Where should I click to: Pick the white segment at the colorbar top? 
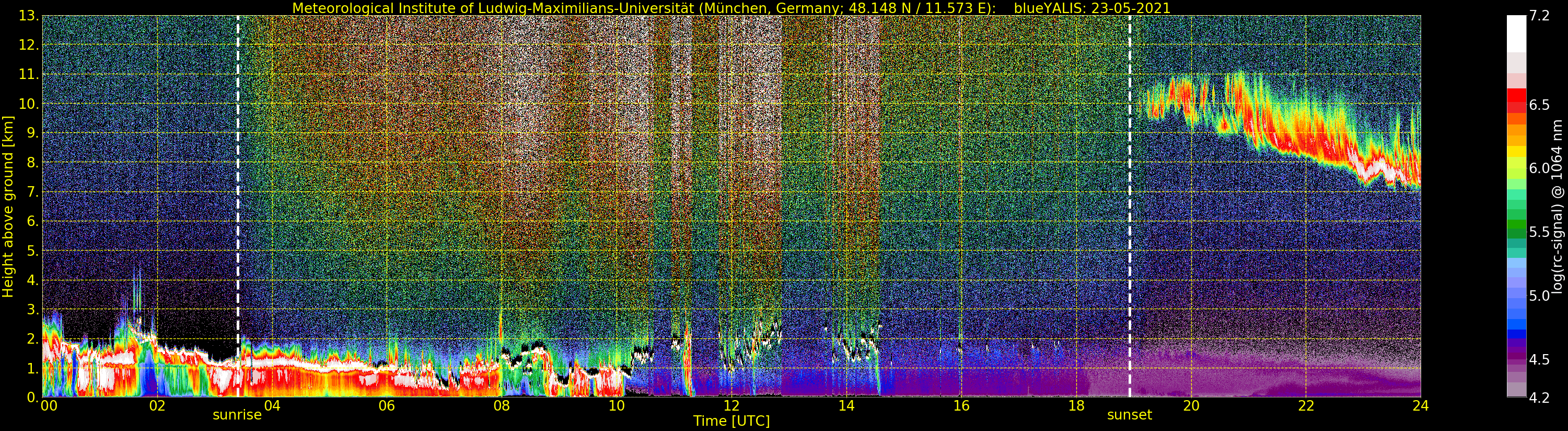pyautogui.click(x=1516, y=33)
